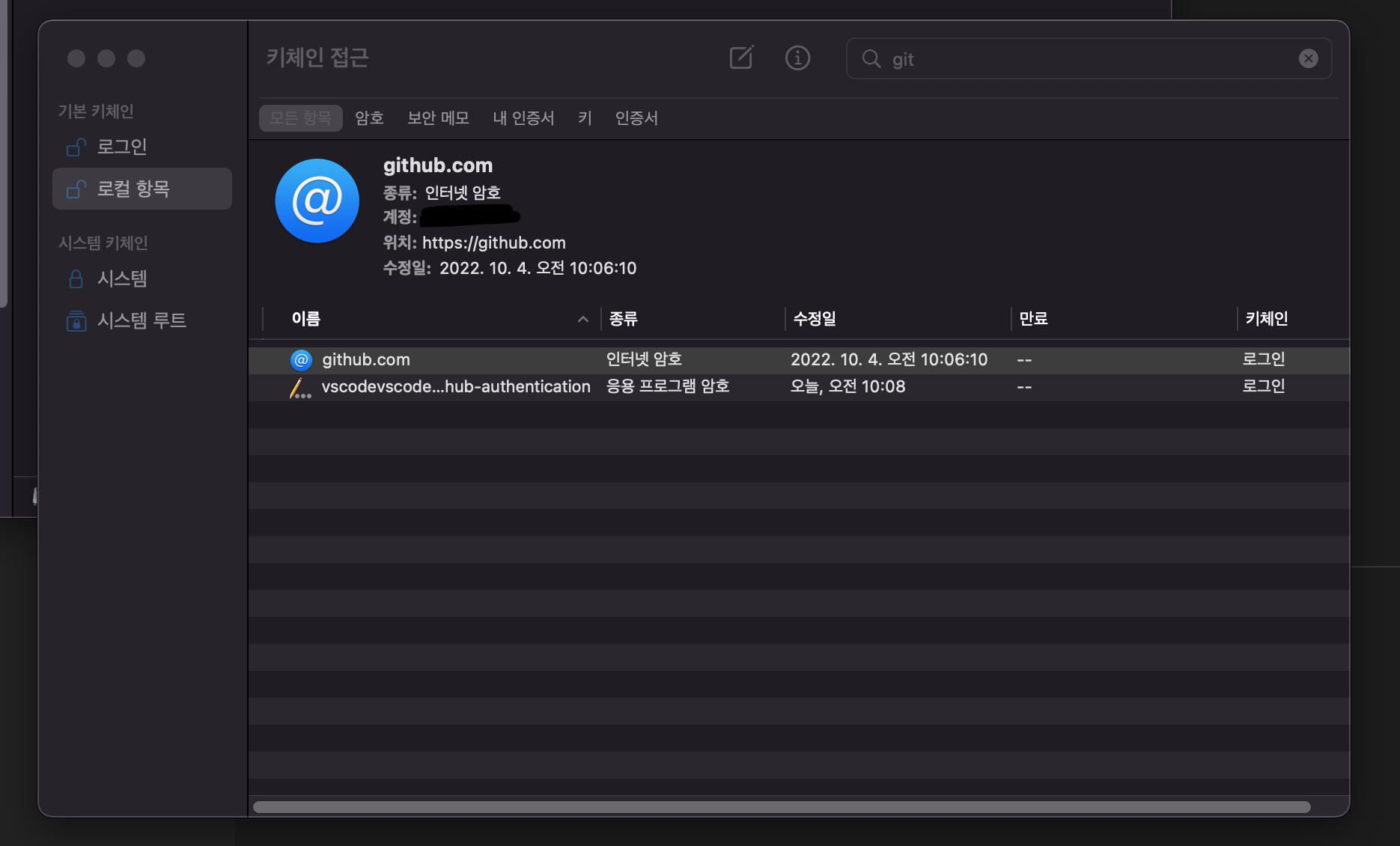Viewport: 1400px width, 846px height.
Task: Select the 로그인 keychain in sidebar
Action: point(142,147)
